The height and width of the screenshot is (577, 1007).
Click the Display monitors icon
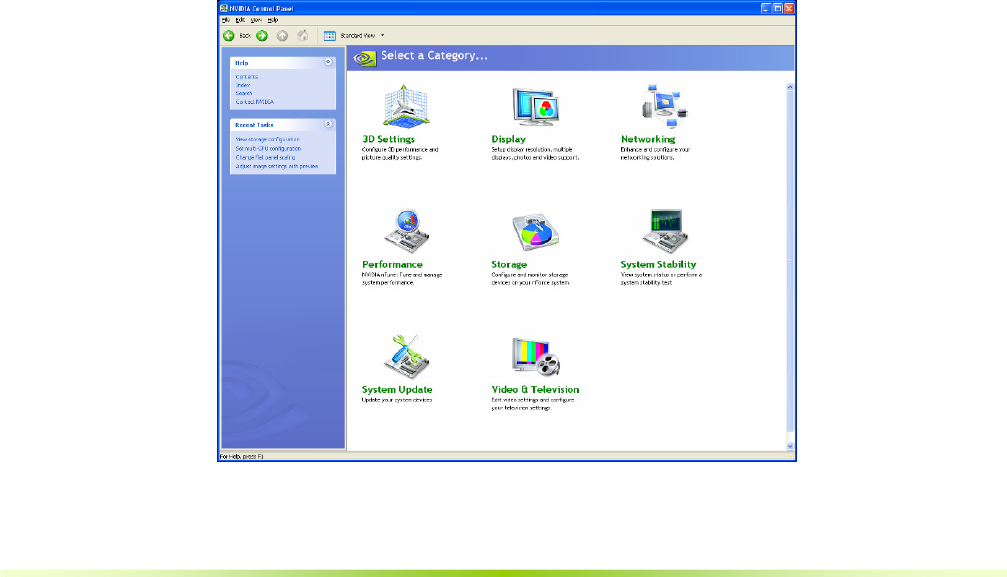pos(536,107)
